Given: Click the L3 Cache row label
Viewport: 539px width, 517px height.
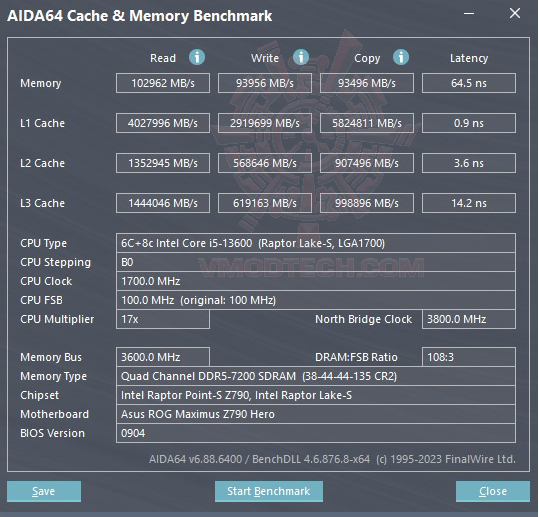Looking at the screenshot, I should pyautogui.click(x=42, y=203).
